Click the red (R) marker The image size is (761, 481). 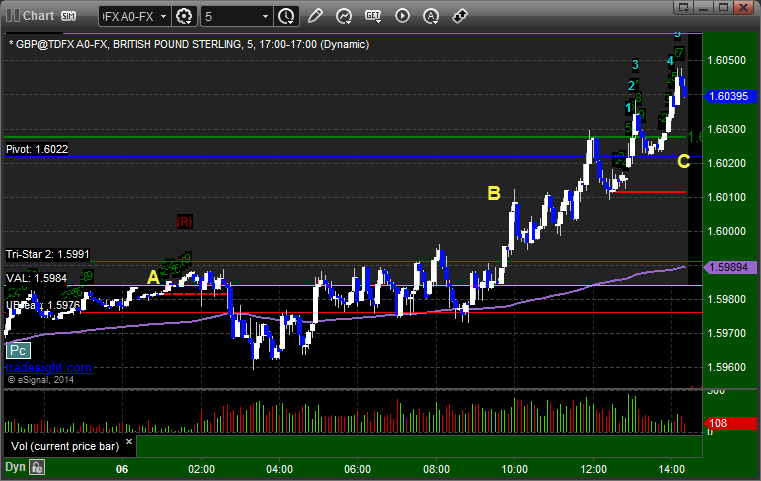tap(184, 222)
